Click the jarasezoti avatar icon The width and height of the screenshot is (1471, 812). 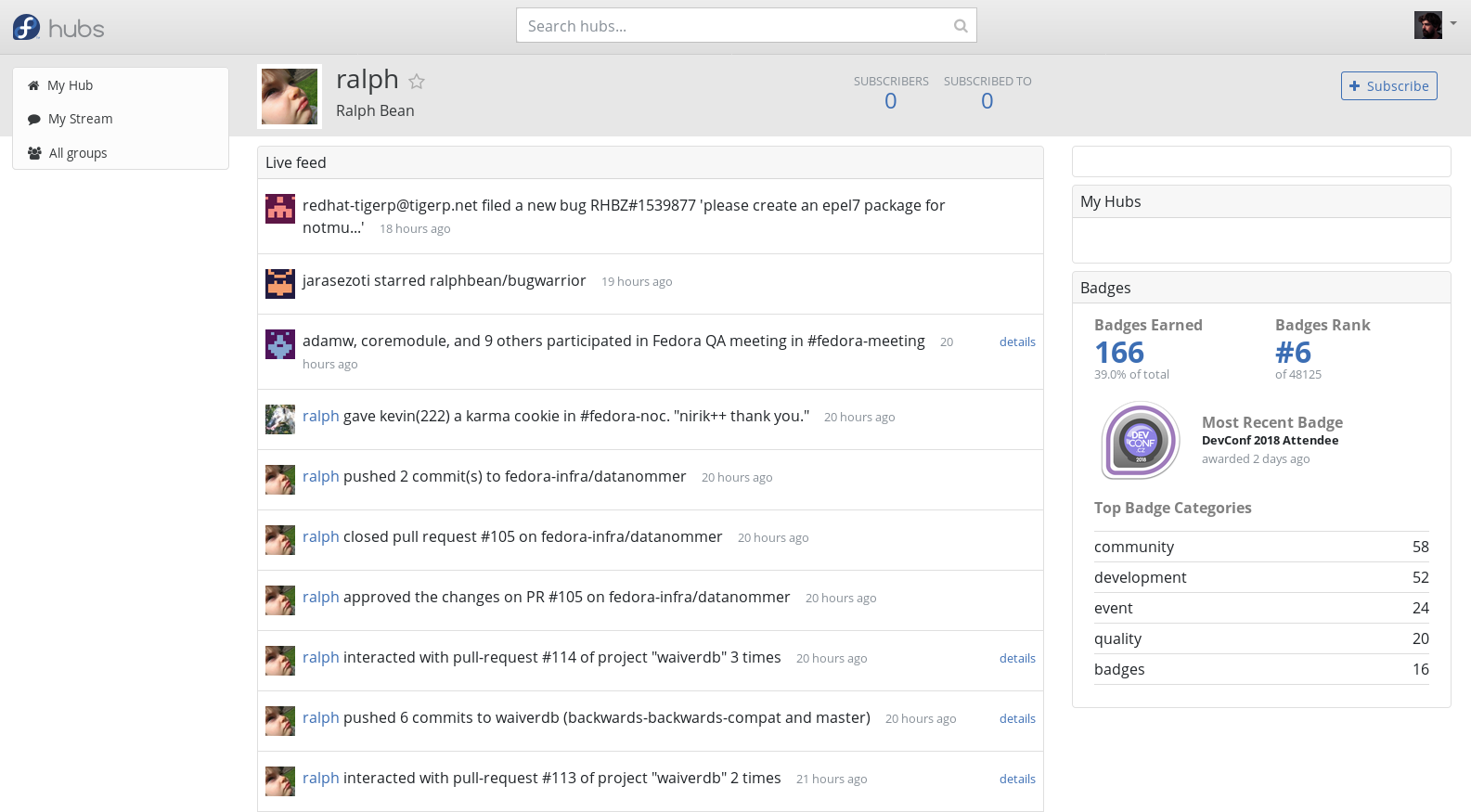[280, 284]
